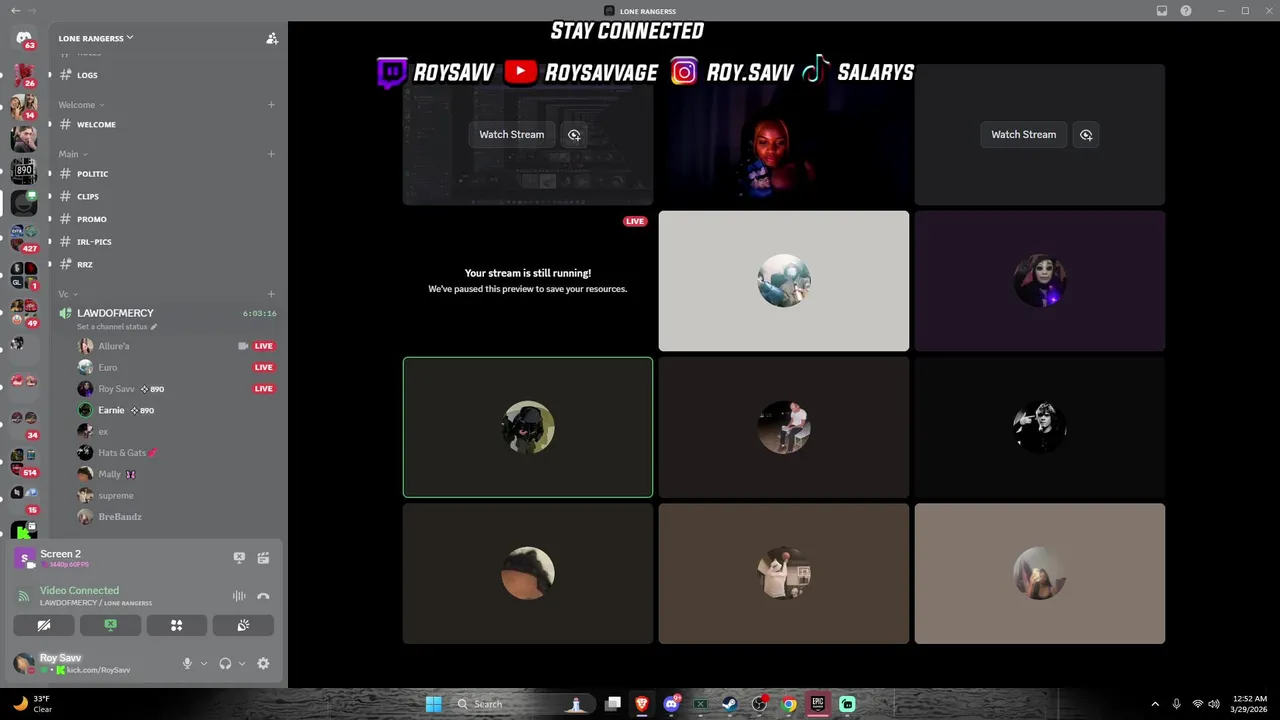Image resolution: width=1280 pixels, height=720 pixels.
Task: Pop out the first Watch Stream tile
Action: 574,134
